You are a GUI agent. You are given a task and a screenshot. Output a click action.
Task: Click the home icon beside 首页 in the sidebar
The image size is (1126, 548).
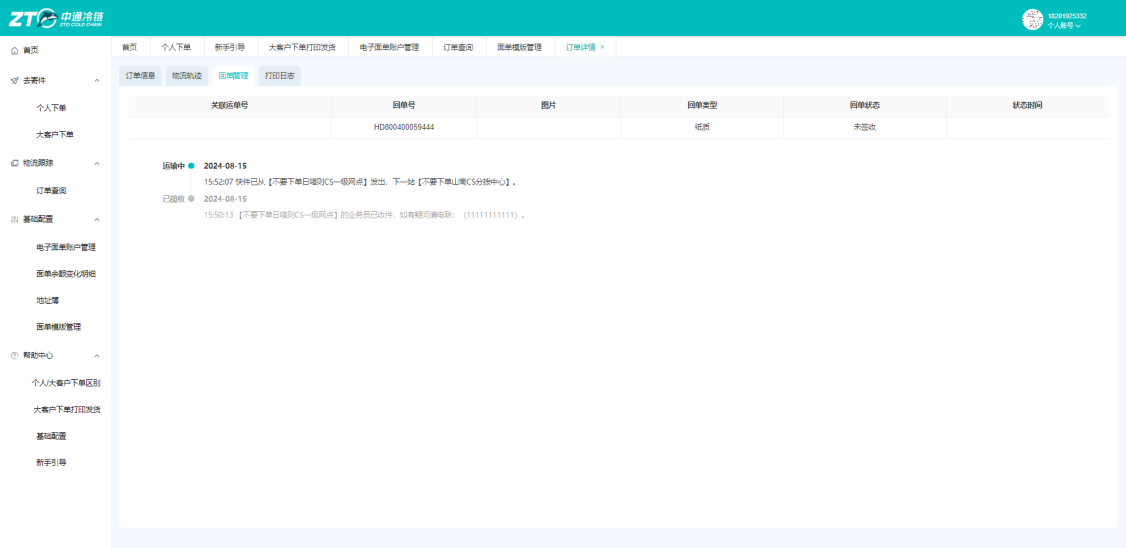(x=14, y=50)
